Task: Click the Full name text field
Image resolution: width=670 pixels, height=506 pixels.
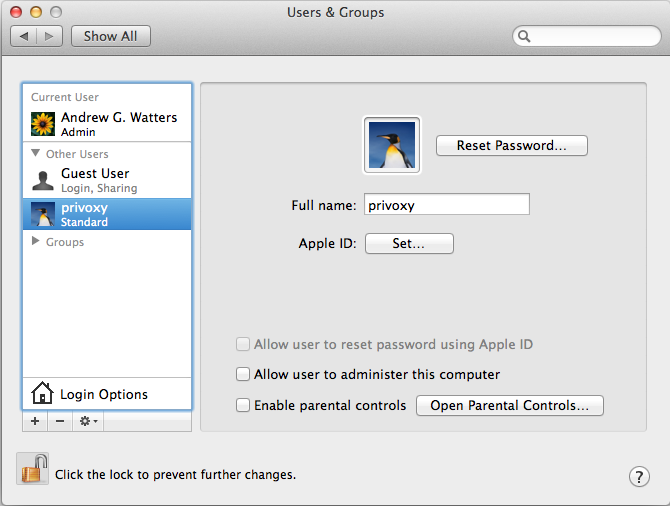Action: [x=446, y=204]
